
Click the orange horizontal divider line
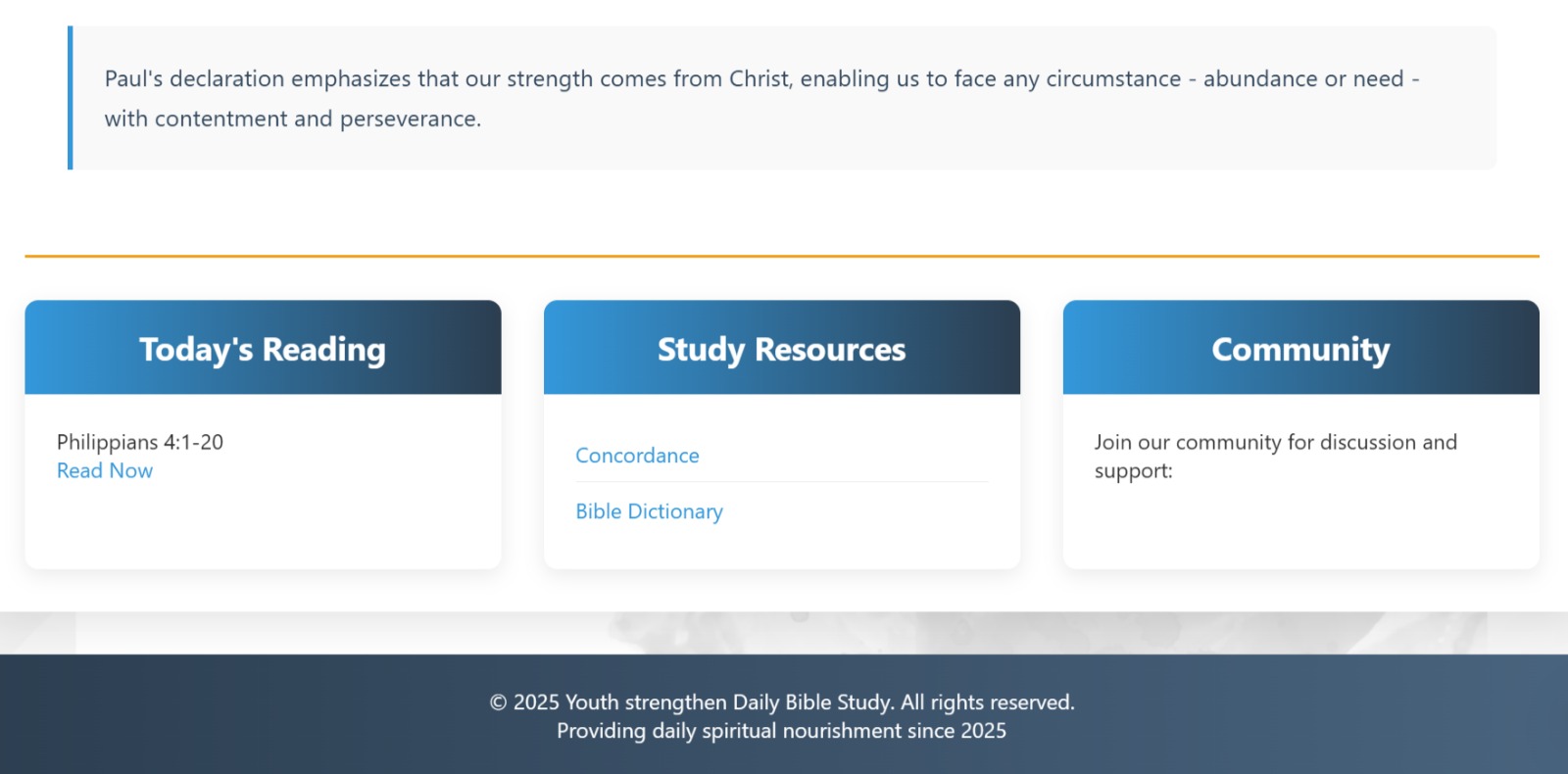pyautogui.click(x=781, y=257)
